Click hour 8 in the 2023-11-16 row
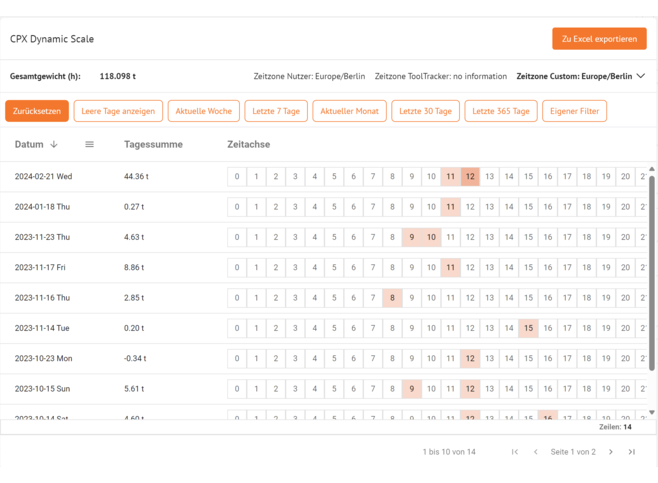658x483 pixels. point(392,298)
